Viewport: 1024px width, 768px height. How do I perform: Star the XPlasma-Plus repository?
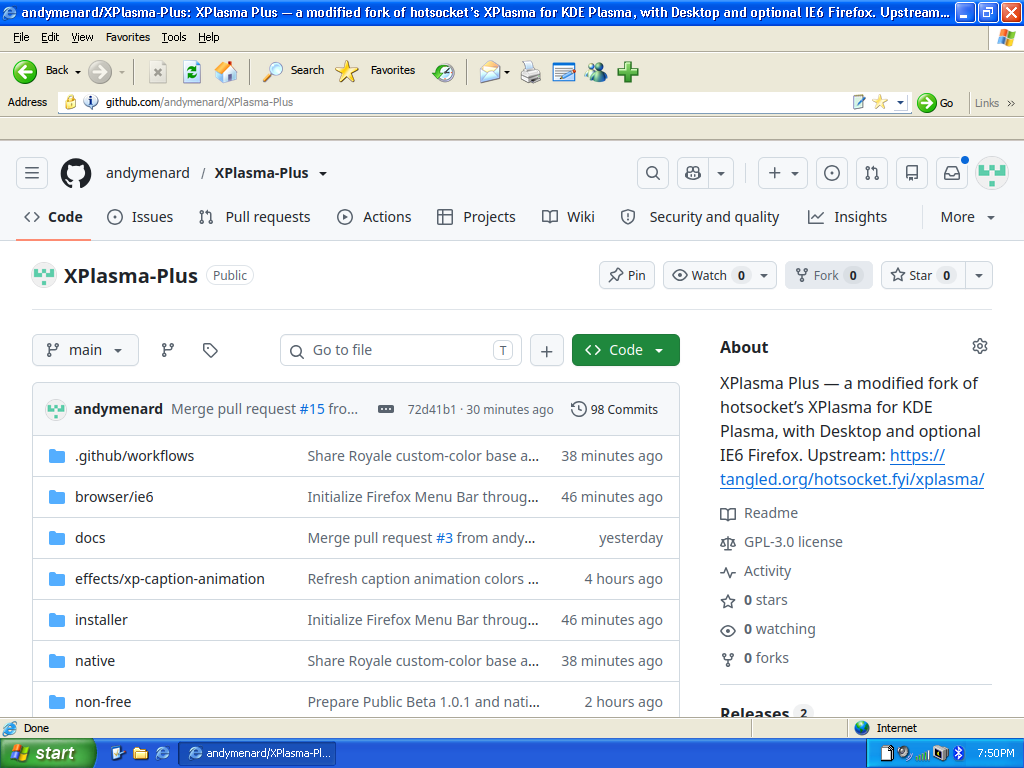922,276
